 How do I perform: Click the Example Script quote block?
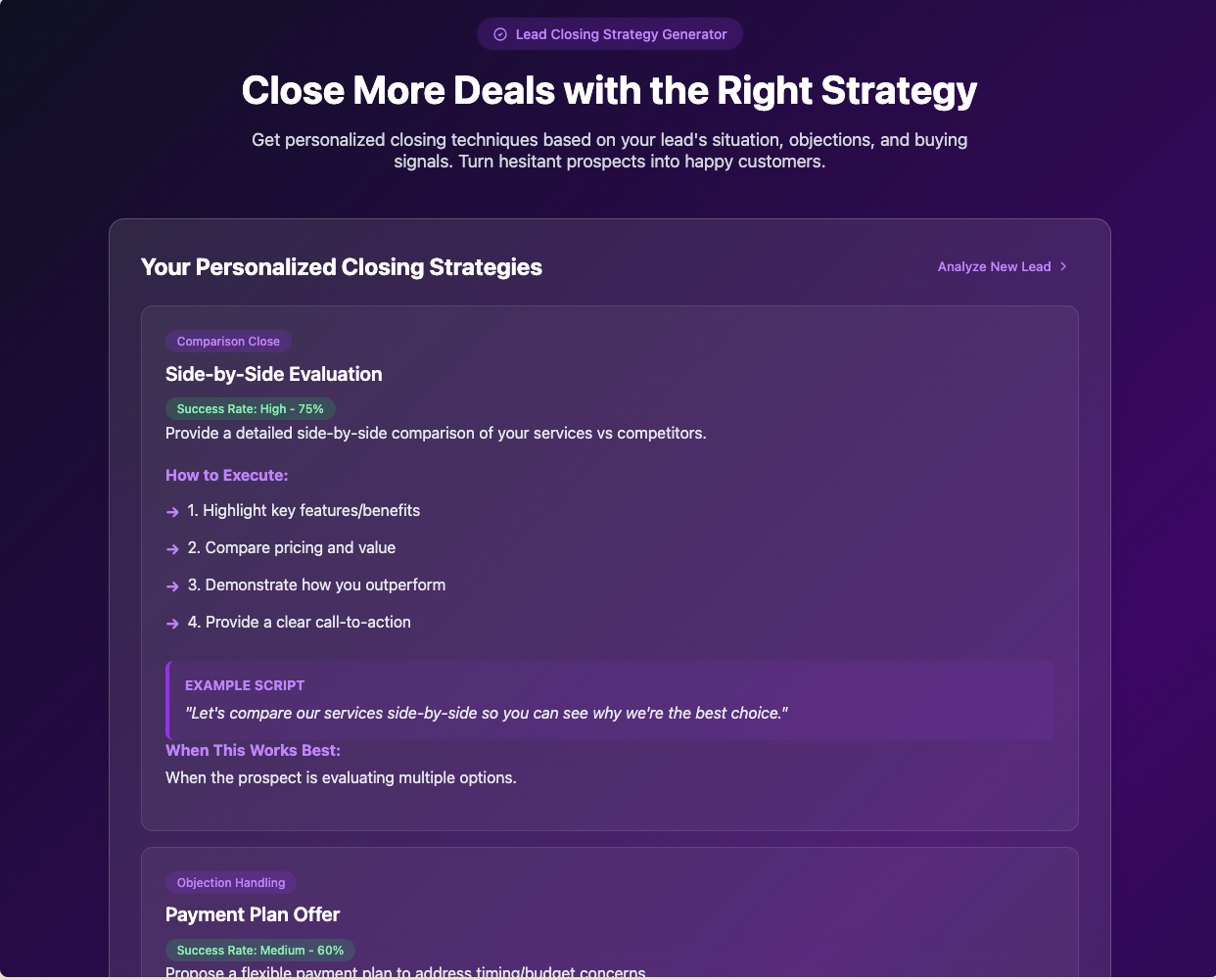coord(610,700)
